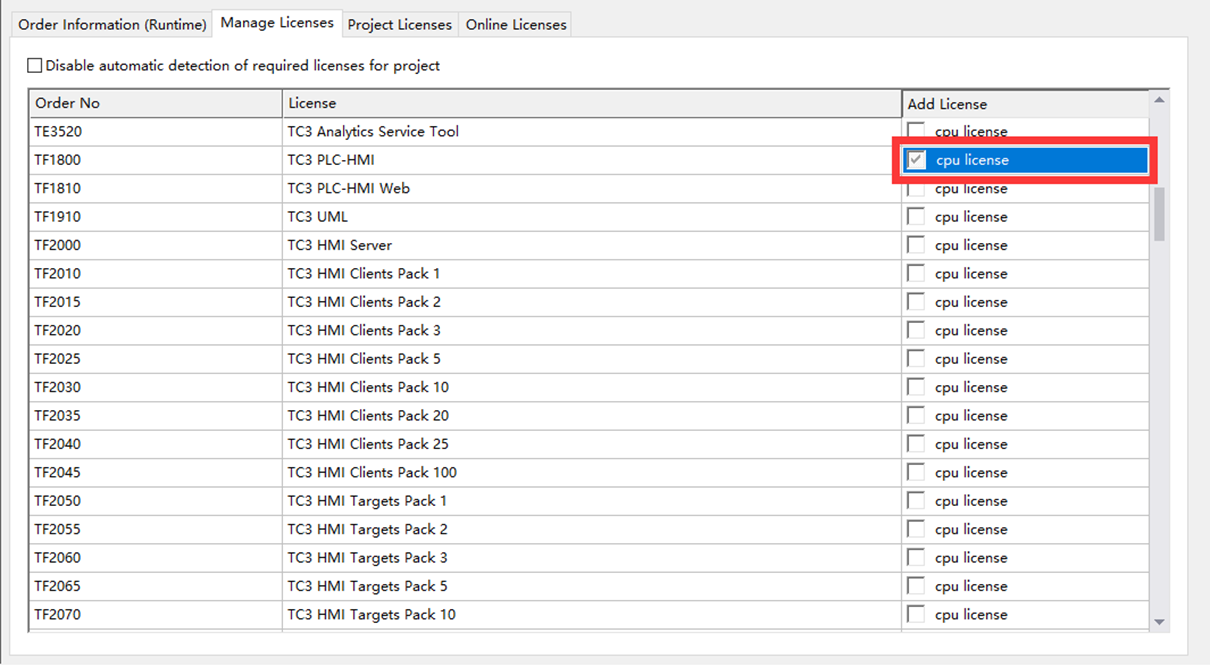Click the TC3 PLC-HMI license name
1210x666 pixels.
331,160
